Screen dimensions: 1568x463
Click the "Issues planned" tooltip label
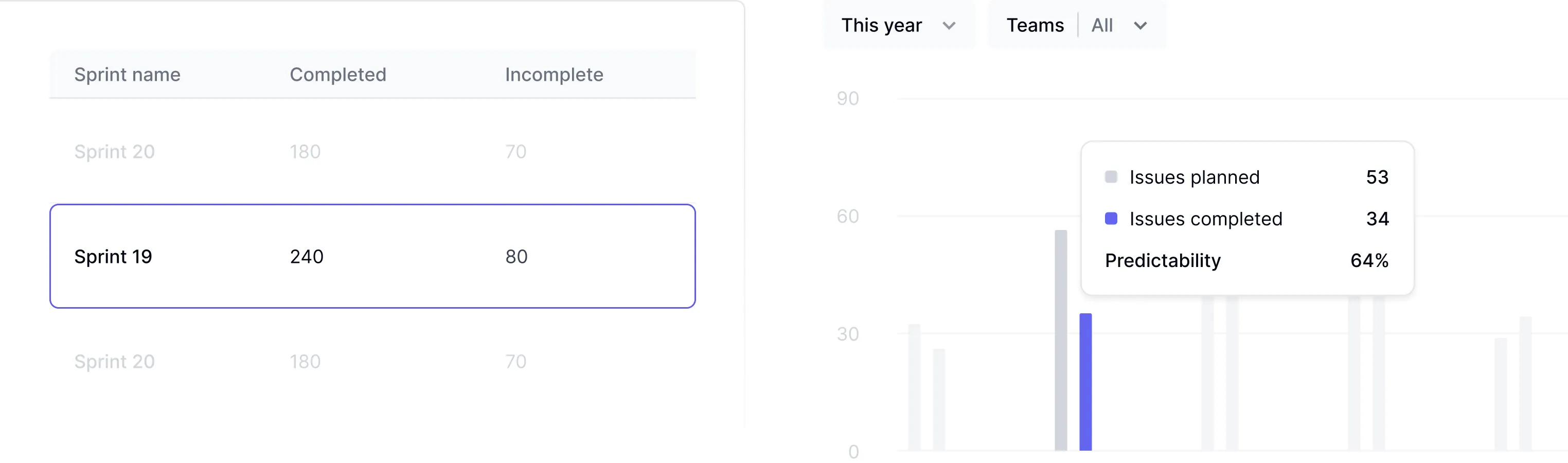pos(1194,177)
